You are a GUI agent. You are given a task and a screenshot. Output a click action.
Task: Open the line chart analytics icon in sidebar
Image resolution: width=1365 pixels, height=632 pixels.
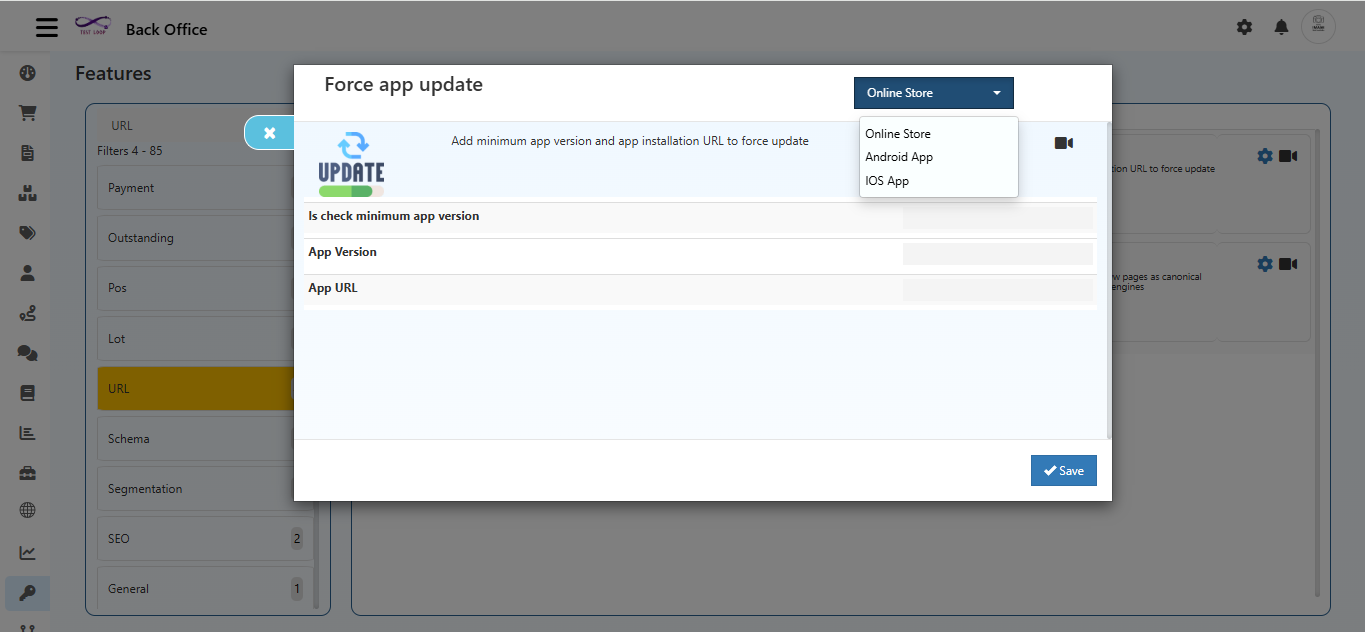(27, 552)
